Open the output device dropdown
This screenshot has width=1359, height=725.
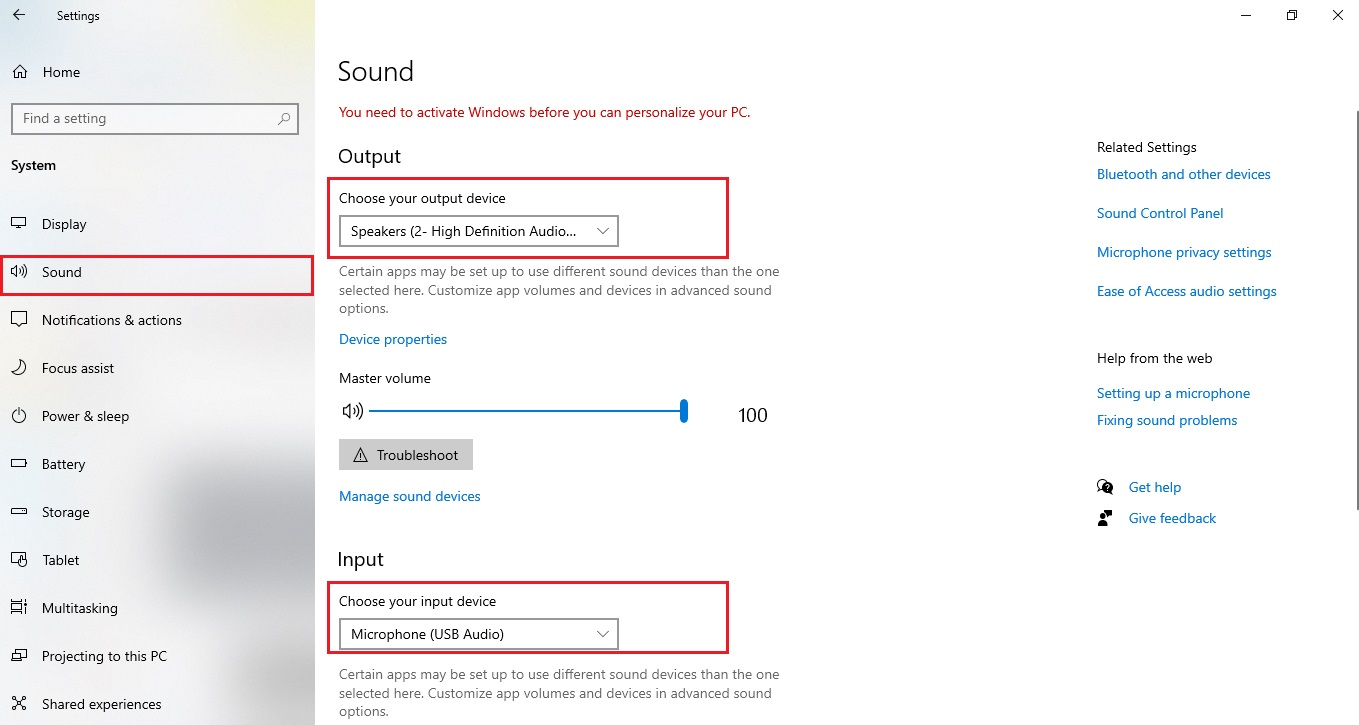click(x=479, y=231)
